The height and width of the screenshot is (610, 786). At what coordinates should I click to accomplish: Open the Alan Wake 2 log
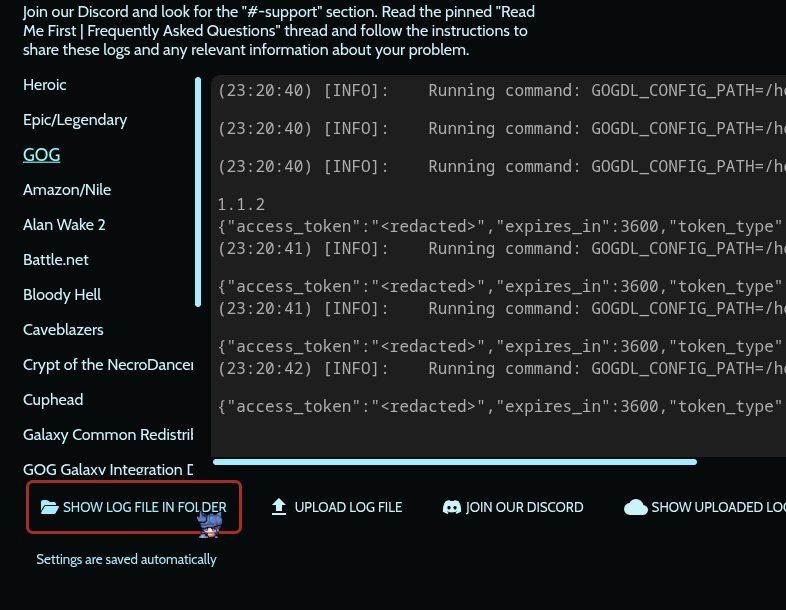(64, 225)
